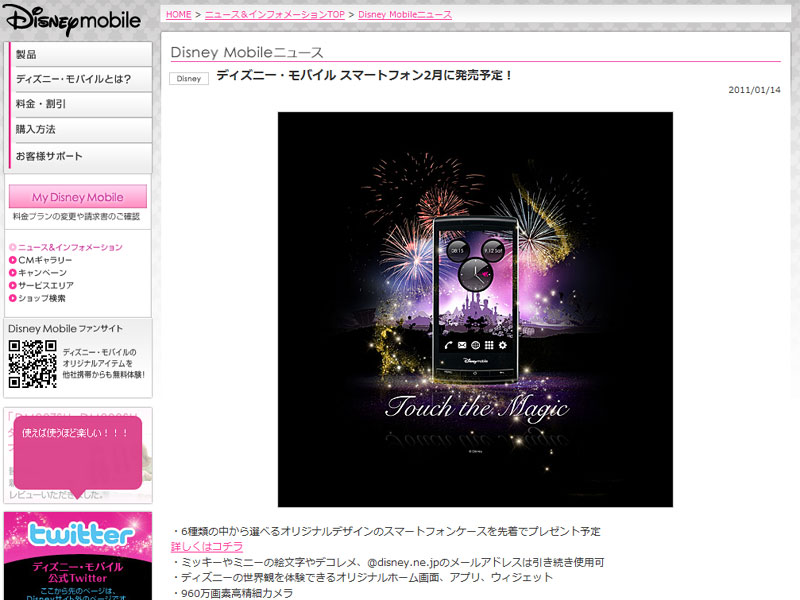This screenshot has width=800, height=600.
Task: Click the Disney category tag icon
Action: click(x=187, y=78)
